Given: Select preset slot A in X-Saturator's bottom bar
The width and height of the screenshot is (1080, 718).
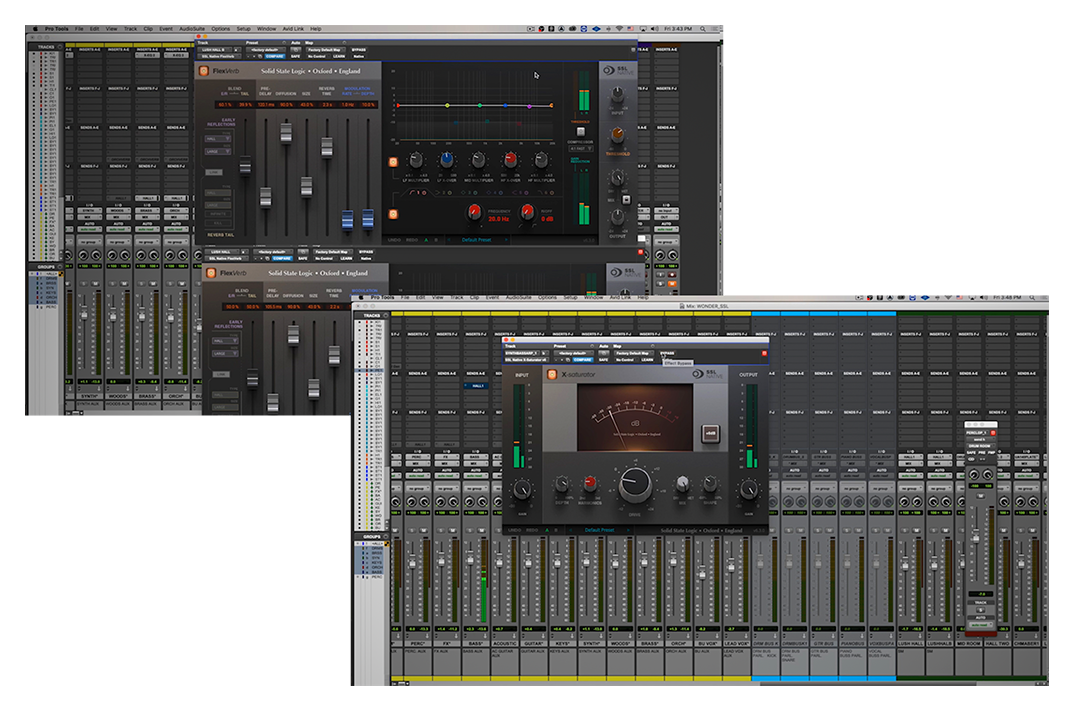Looking at the screenshot, I should tap(547, 530).
